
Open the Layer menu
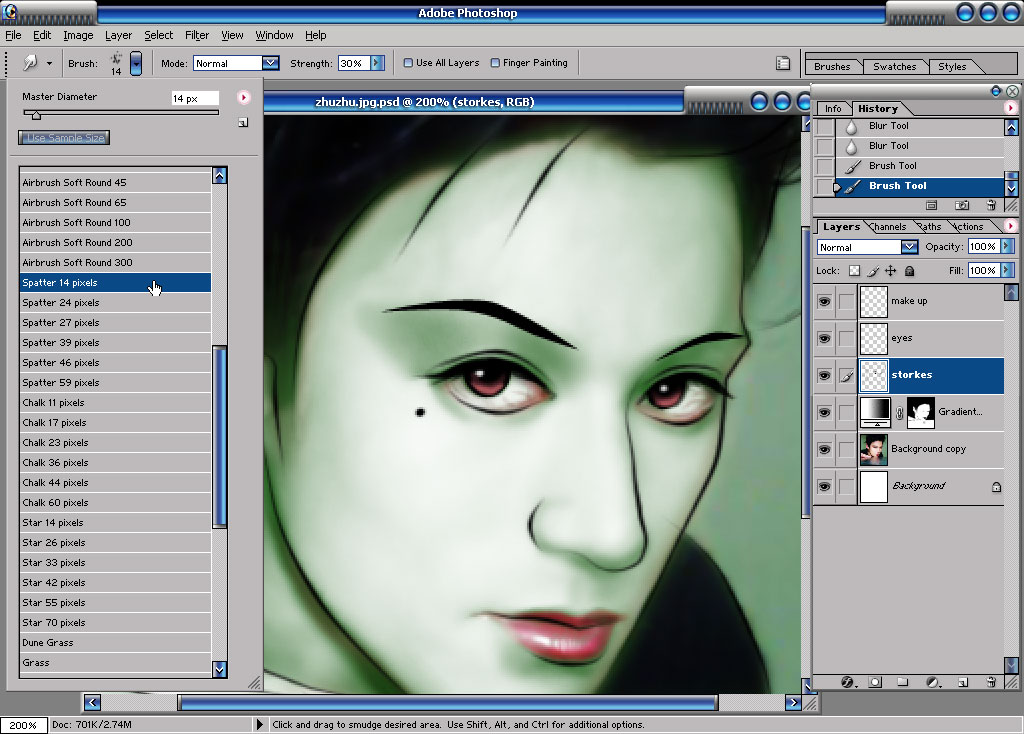(118, 35)
